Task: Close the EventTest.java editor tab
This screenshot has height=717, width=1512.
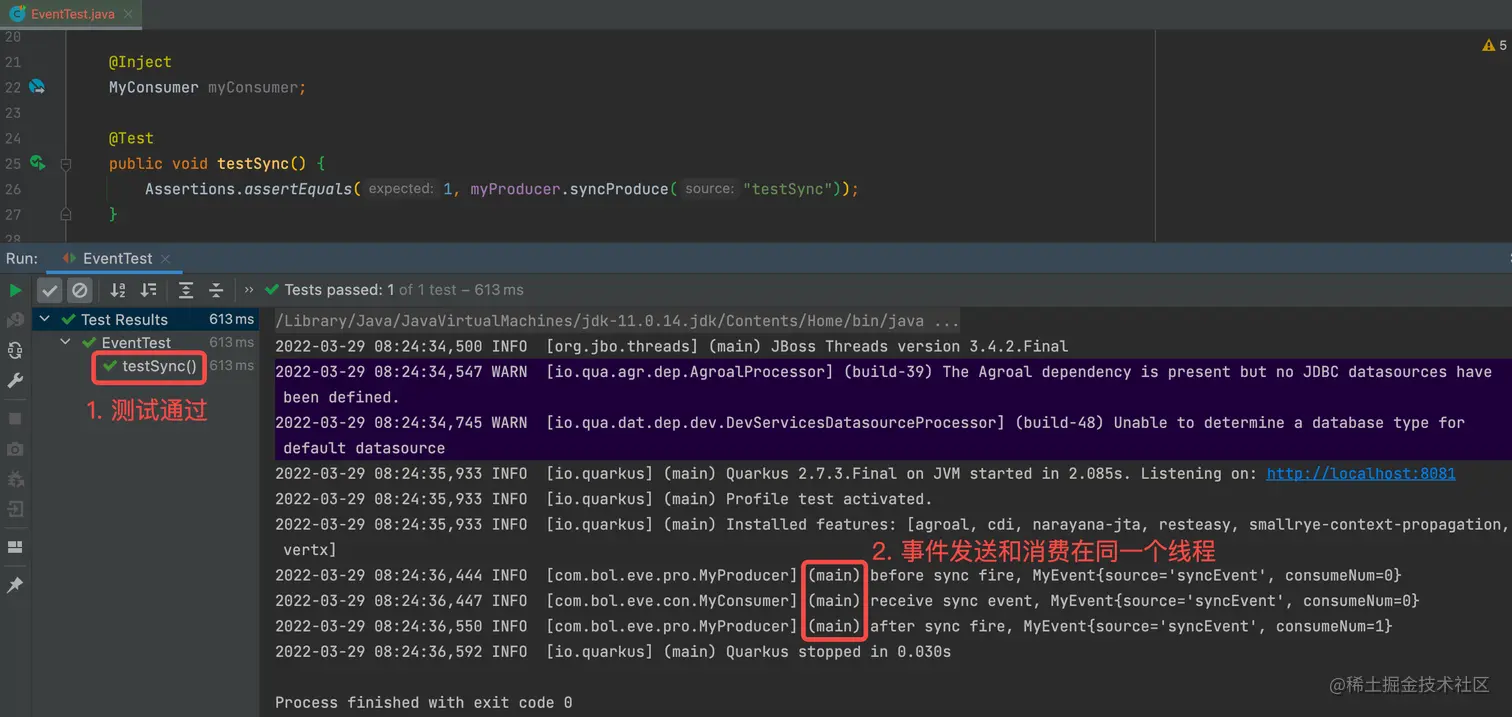Action: (128, 14)
